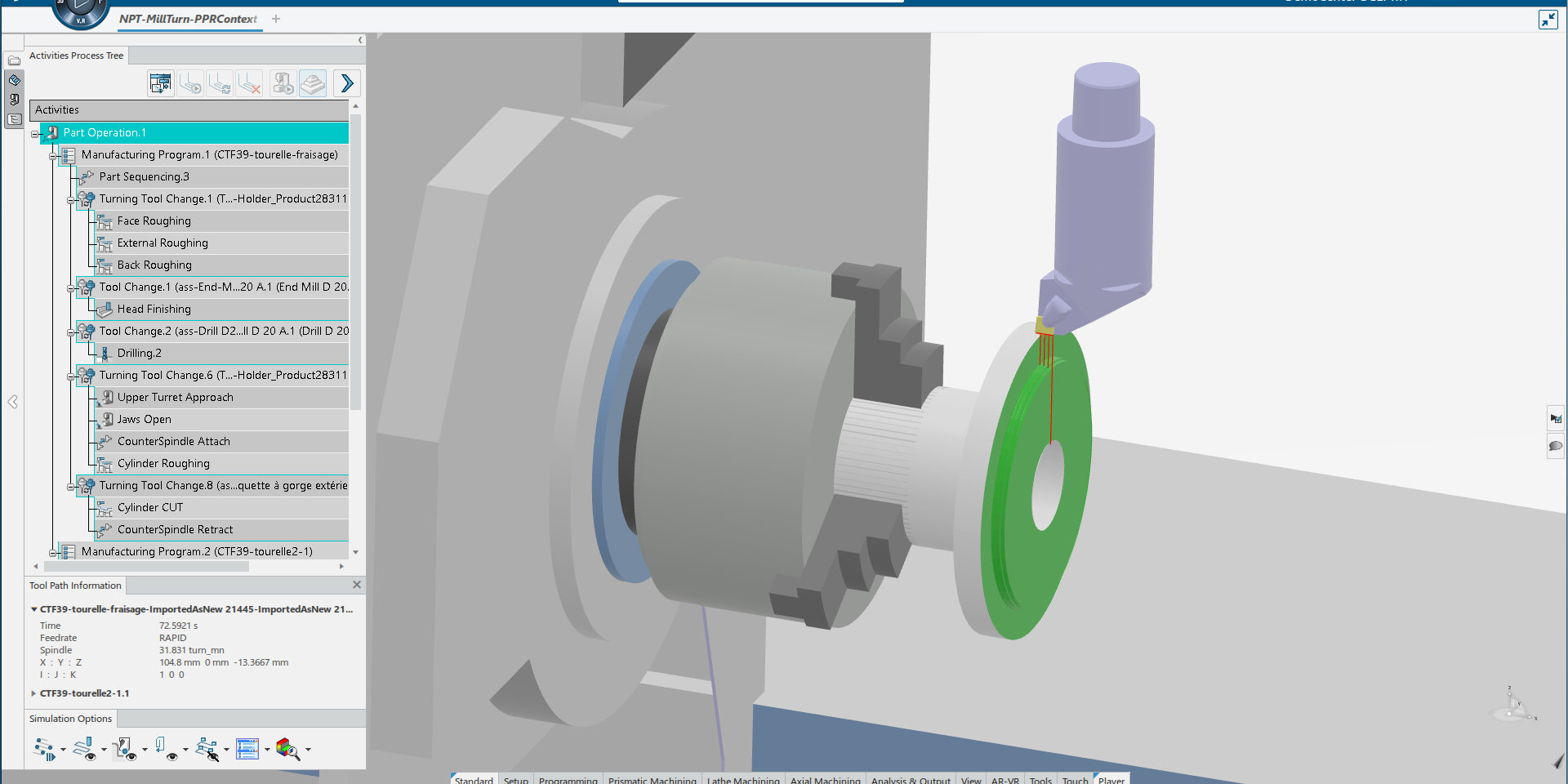The image size is (1568, 784).
Task: Click the stacked layers icon in activities toolbar
Action: tap(313, 83)
